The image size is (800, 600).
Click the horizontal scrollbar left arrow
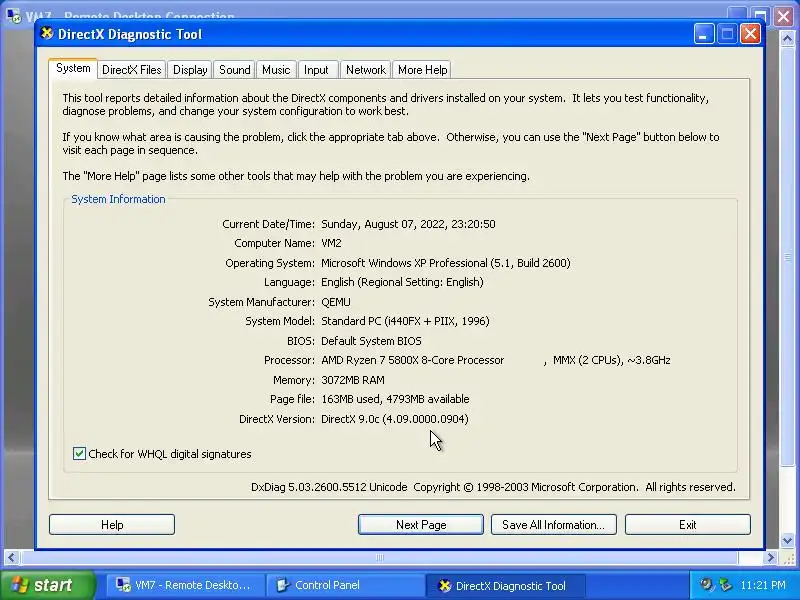click(x=11, y=557)
